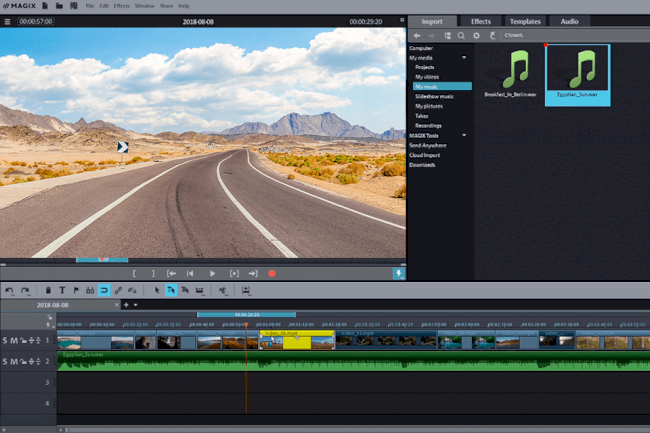Click the binoculars object snap icon

(x=90, y=290)
